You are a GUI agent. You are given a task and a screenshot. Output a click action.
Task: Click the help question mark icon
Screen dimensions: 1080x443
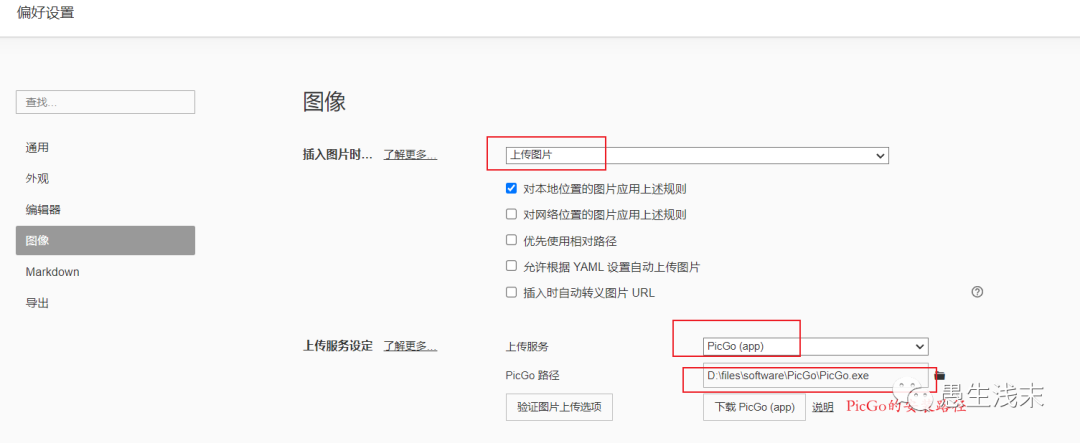tap(977, 292)
